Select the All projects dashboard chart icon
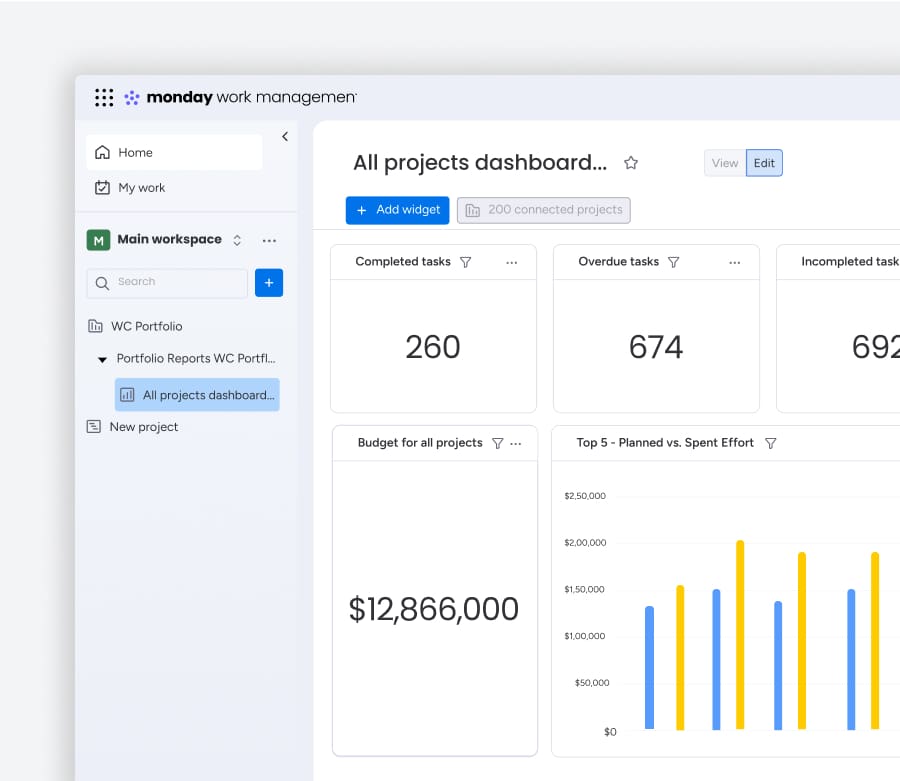900x781 pixels. [126, 395]
